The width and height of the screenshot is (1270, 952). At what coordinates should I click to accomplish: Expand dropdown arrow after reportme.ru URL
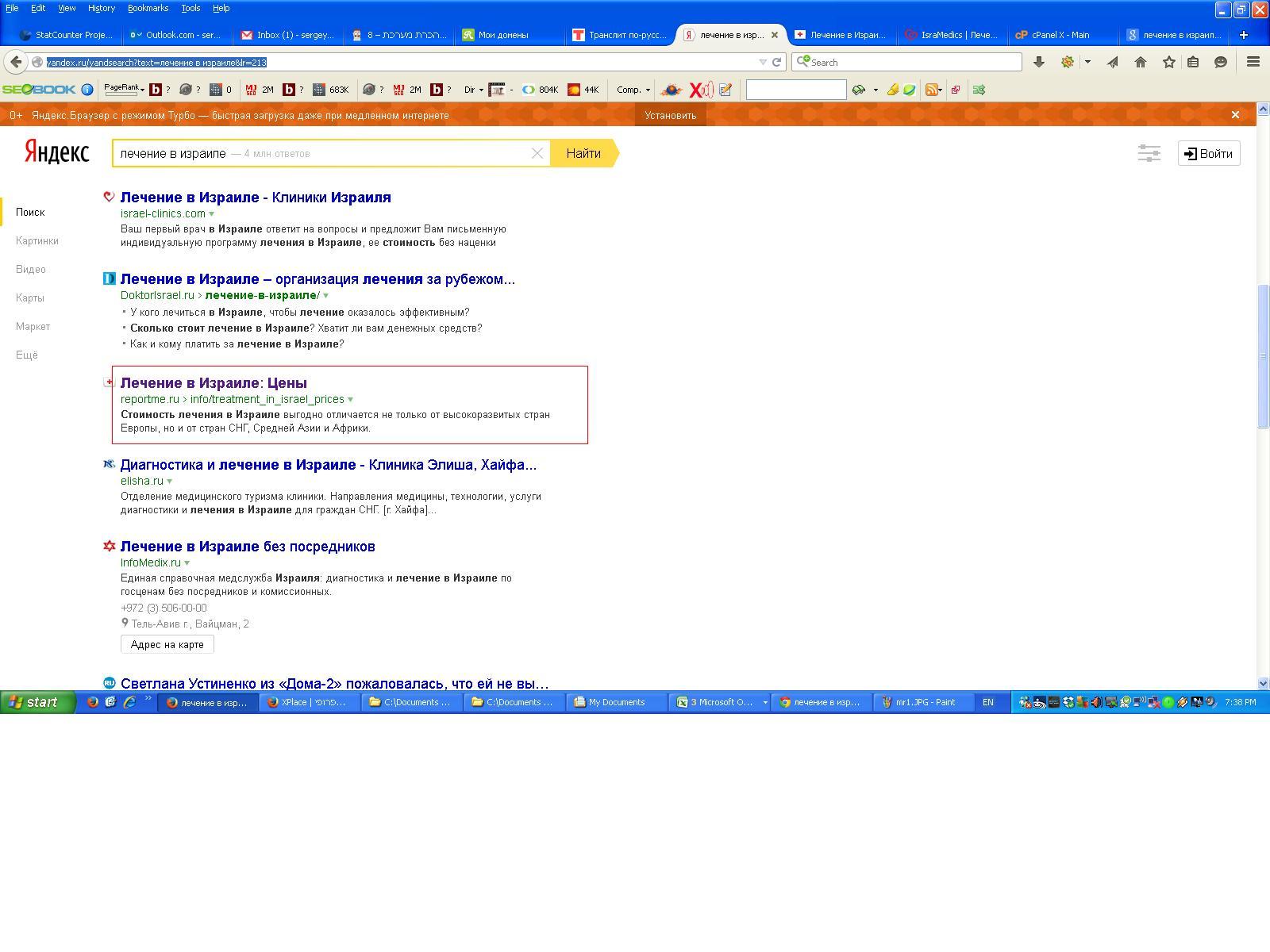[x=350, y=399]
